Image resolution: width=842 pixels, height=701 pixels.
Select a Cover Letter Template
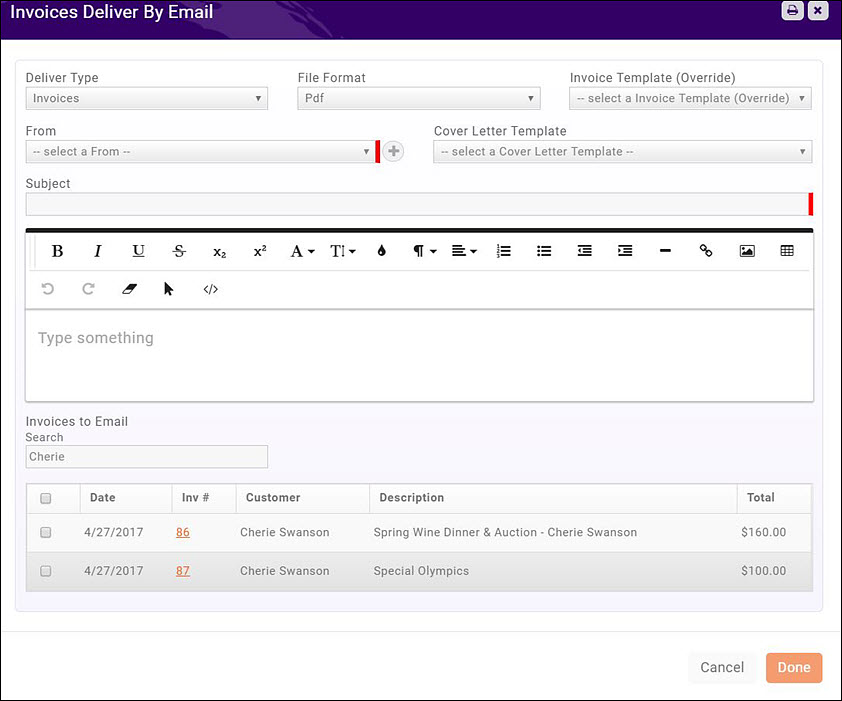622,151
